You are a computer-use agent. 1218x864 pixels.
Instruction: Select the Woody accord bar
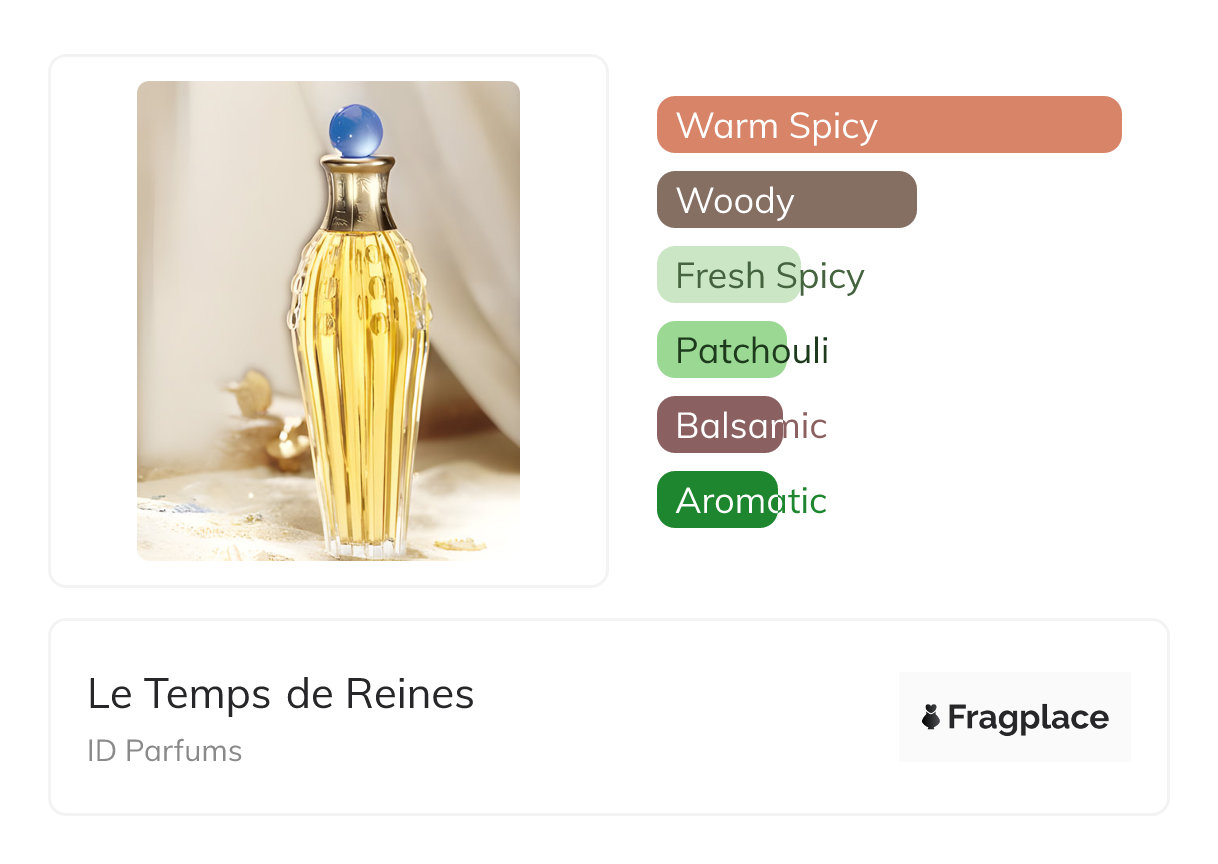click(786, 200)
